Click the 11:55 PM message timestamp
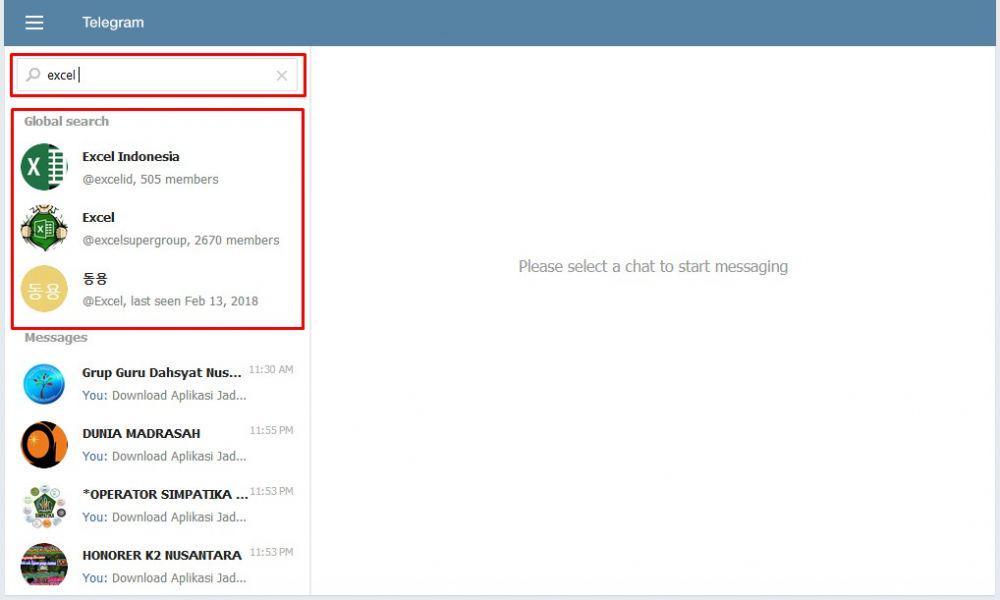1000x600 pixels. click(271, 430)
